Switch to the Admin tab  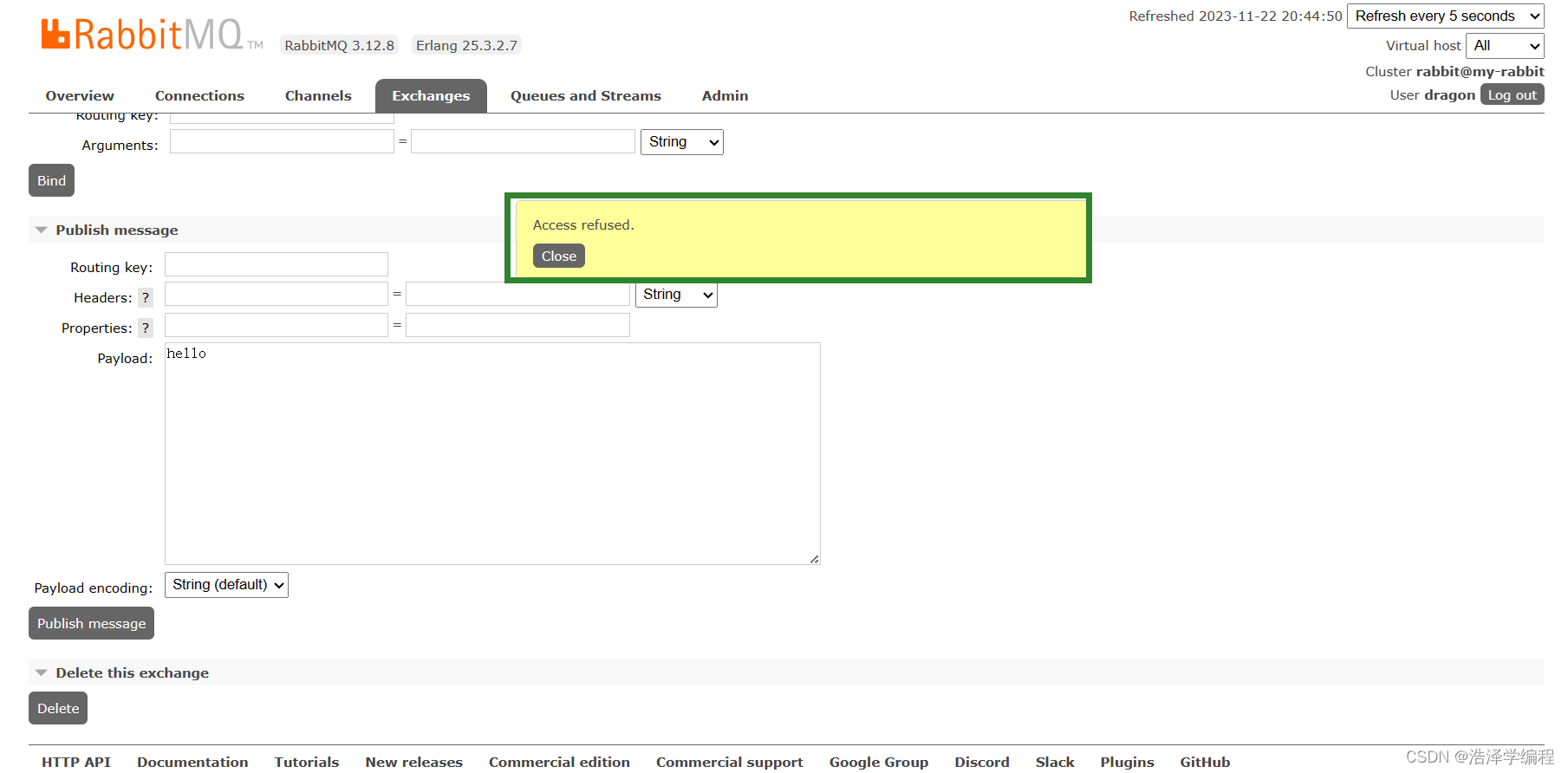tap(725, 96)
